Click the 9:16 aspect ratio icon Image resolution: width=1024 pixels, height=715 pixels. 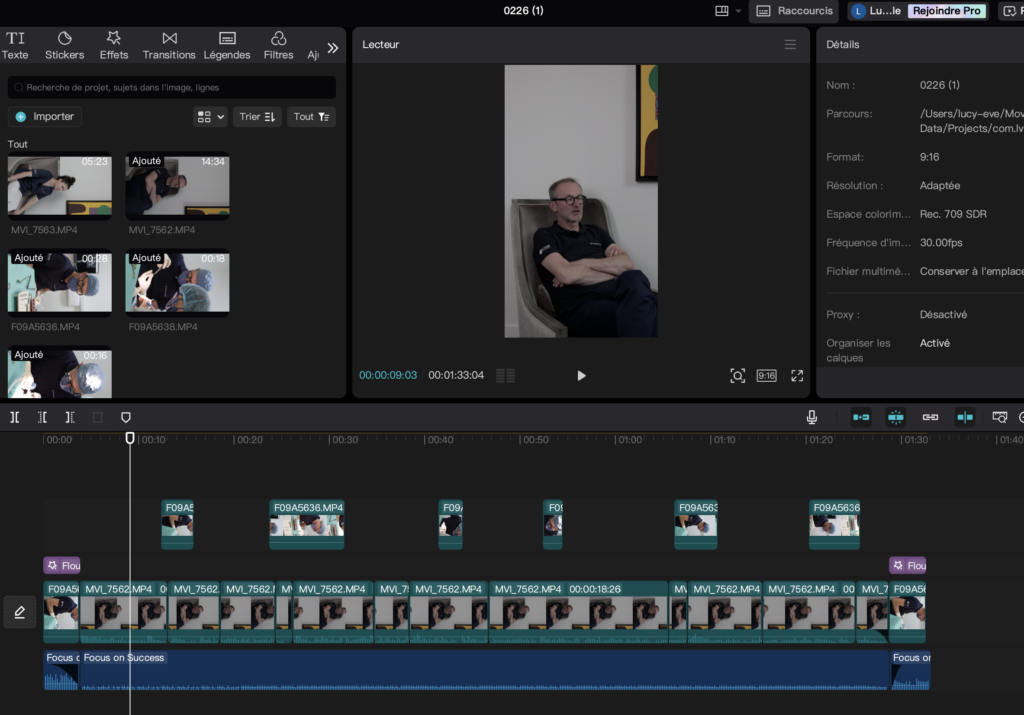766,376
